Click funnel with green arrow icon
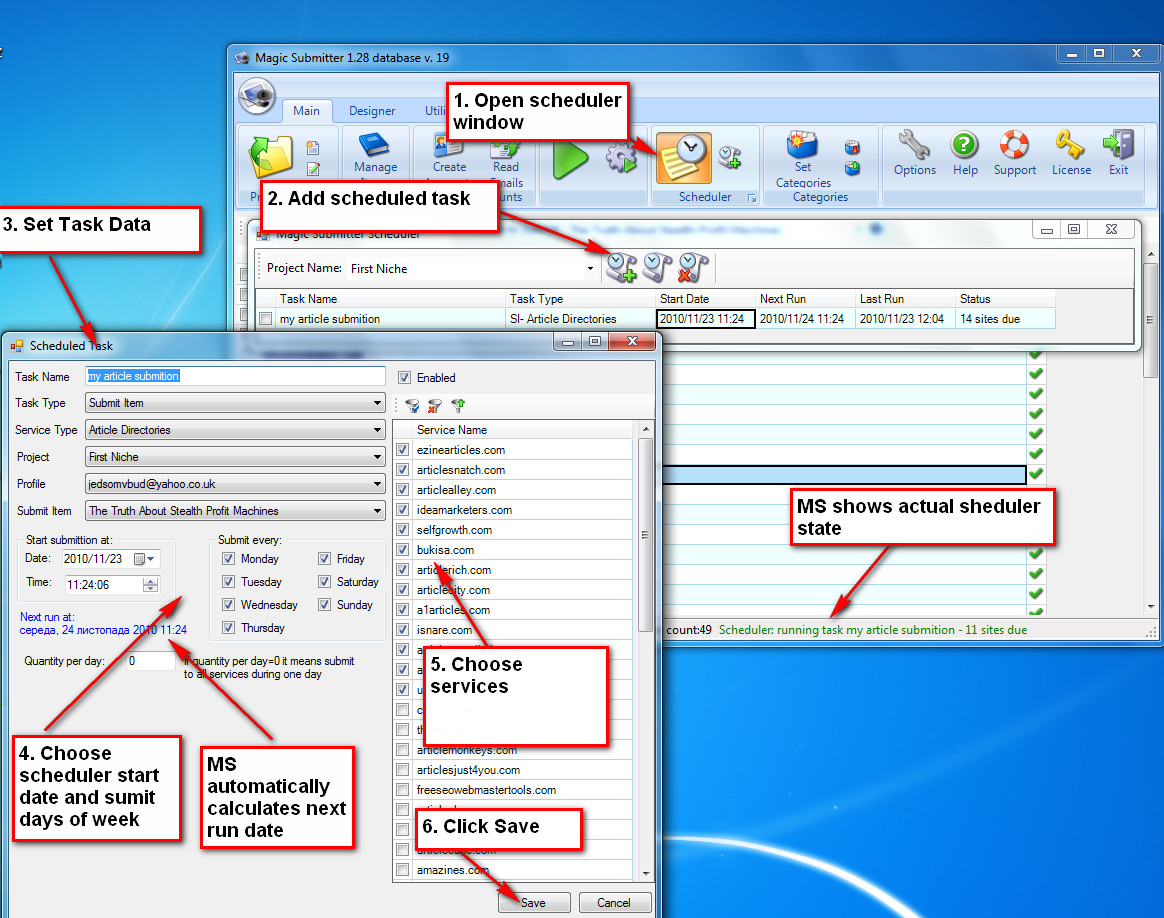The width and height of the screenshot is (1164, 918). pos(458,405)
